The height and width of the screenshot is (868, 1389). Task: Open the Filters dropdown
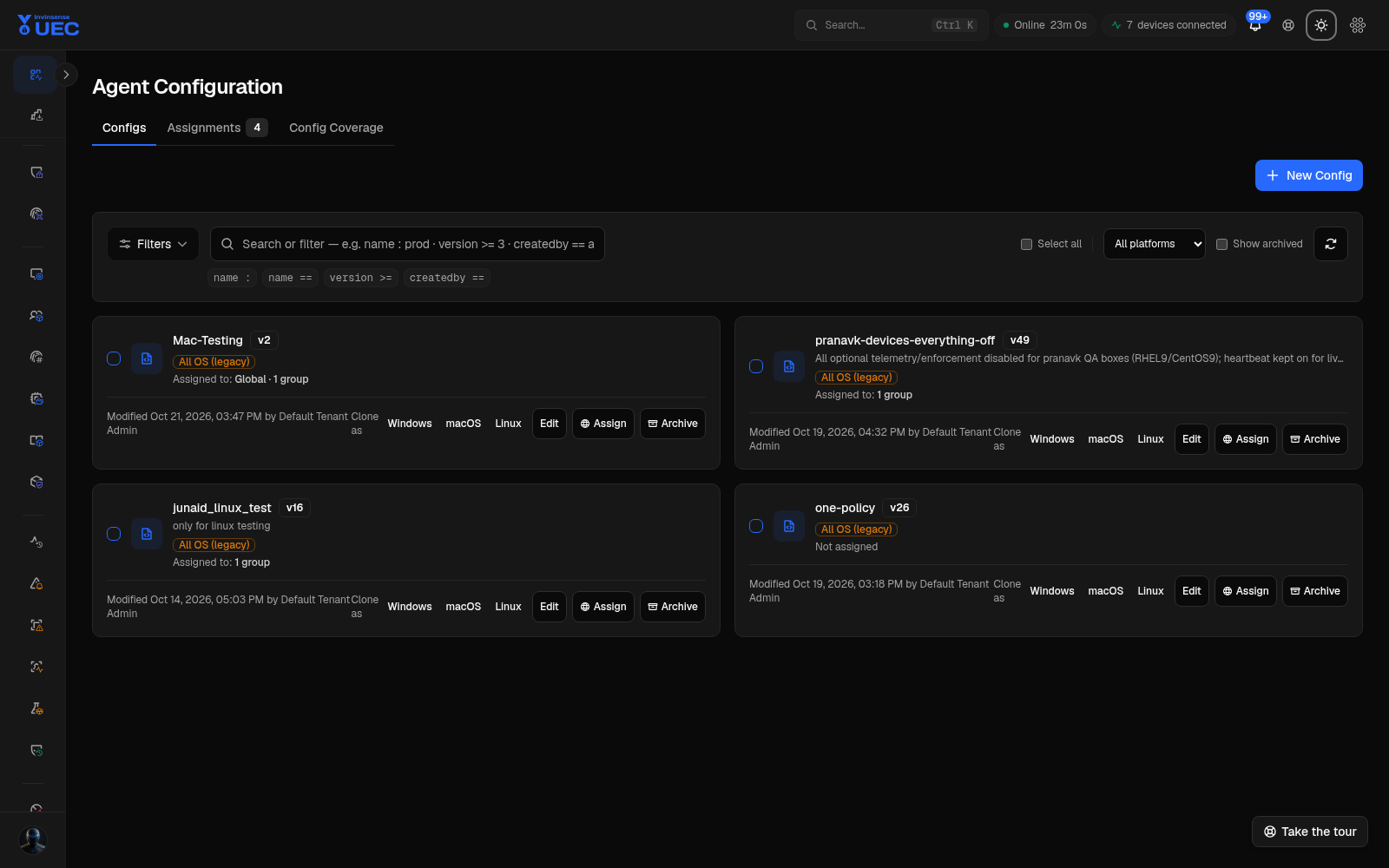pos(153,244)
